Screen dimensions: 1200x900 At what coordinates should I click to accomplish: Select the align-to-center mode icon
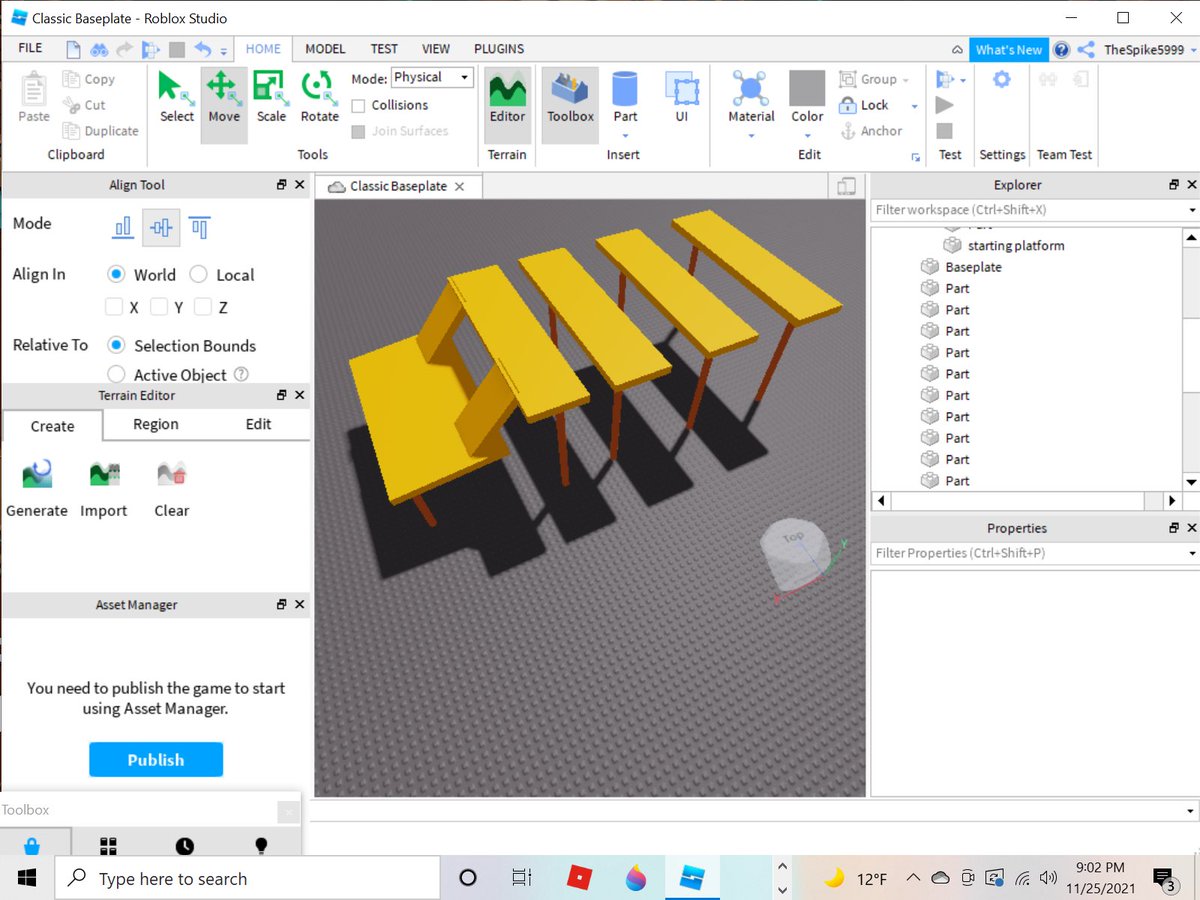coord(161,228)
